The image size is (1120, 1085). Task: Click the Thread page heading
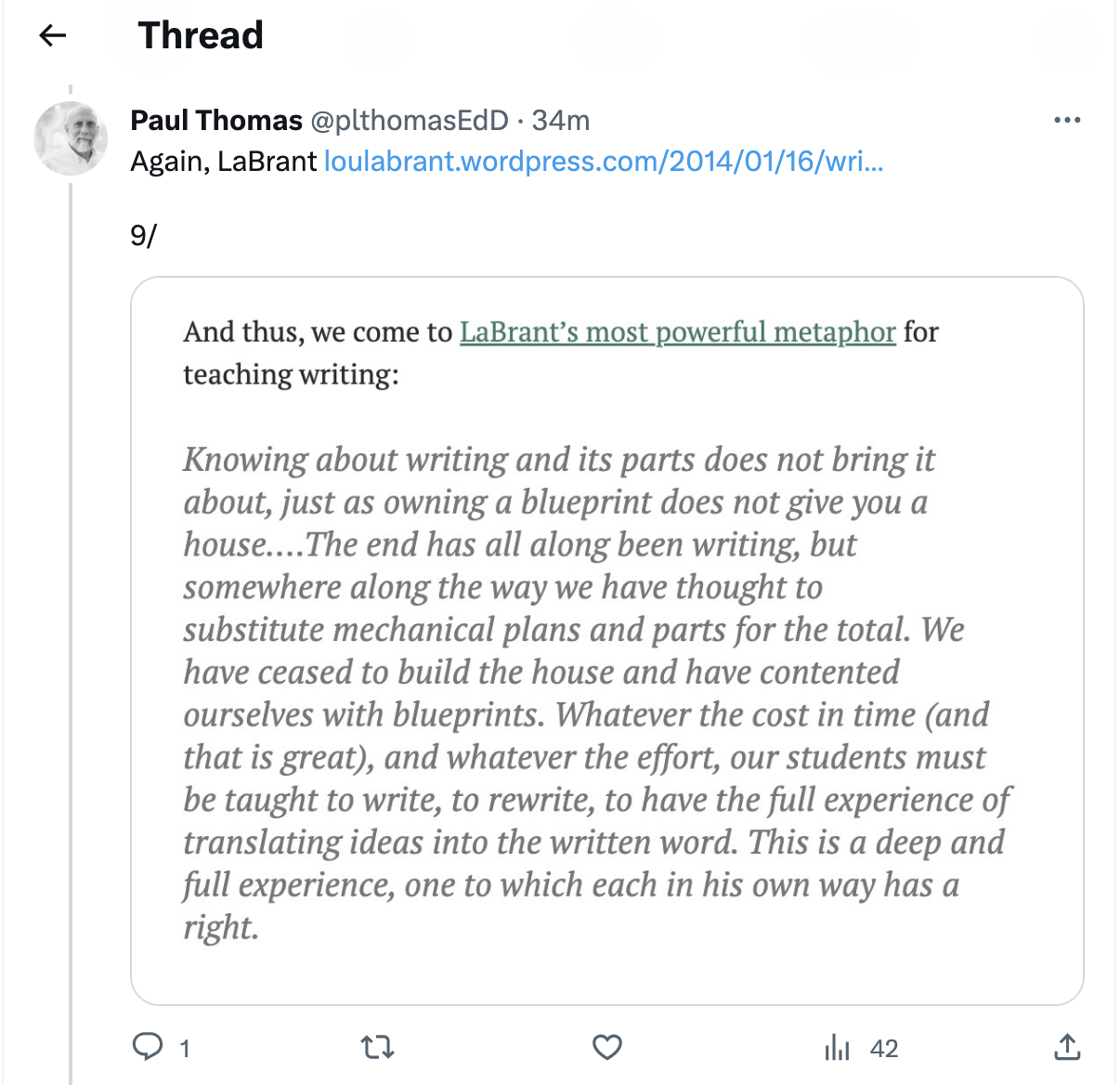click(x=201, y=35)
